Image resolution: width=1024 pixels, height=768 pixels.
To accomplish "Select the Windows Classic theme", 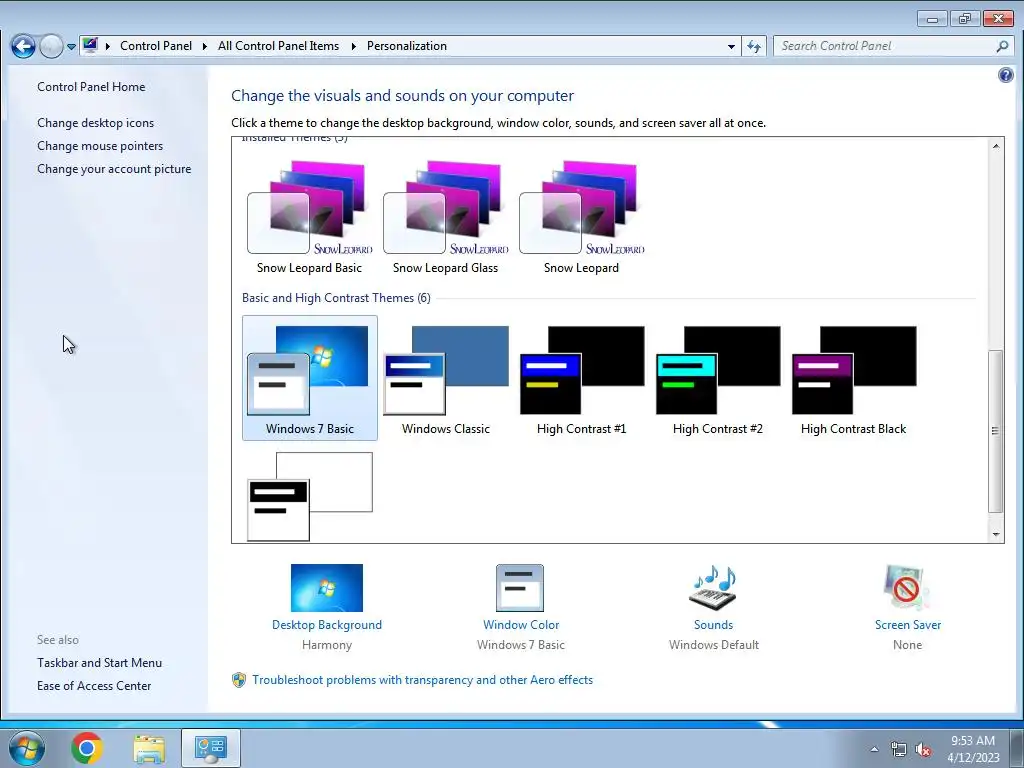I will 445,378.
